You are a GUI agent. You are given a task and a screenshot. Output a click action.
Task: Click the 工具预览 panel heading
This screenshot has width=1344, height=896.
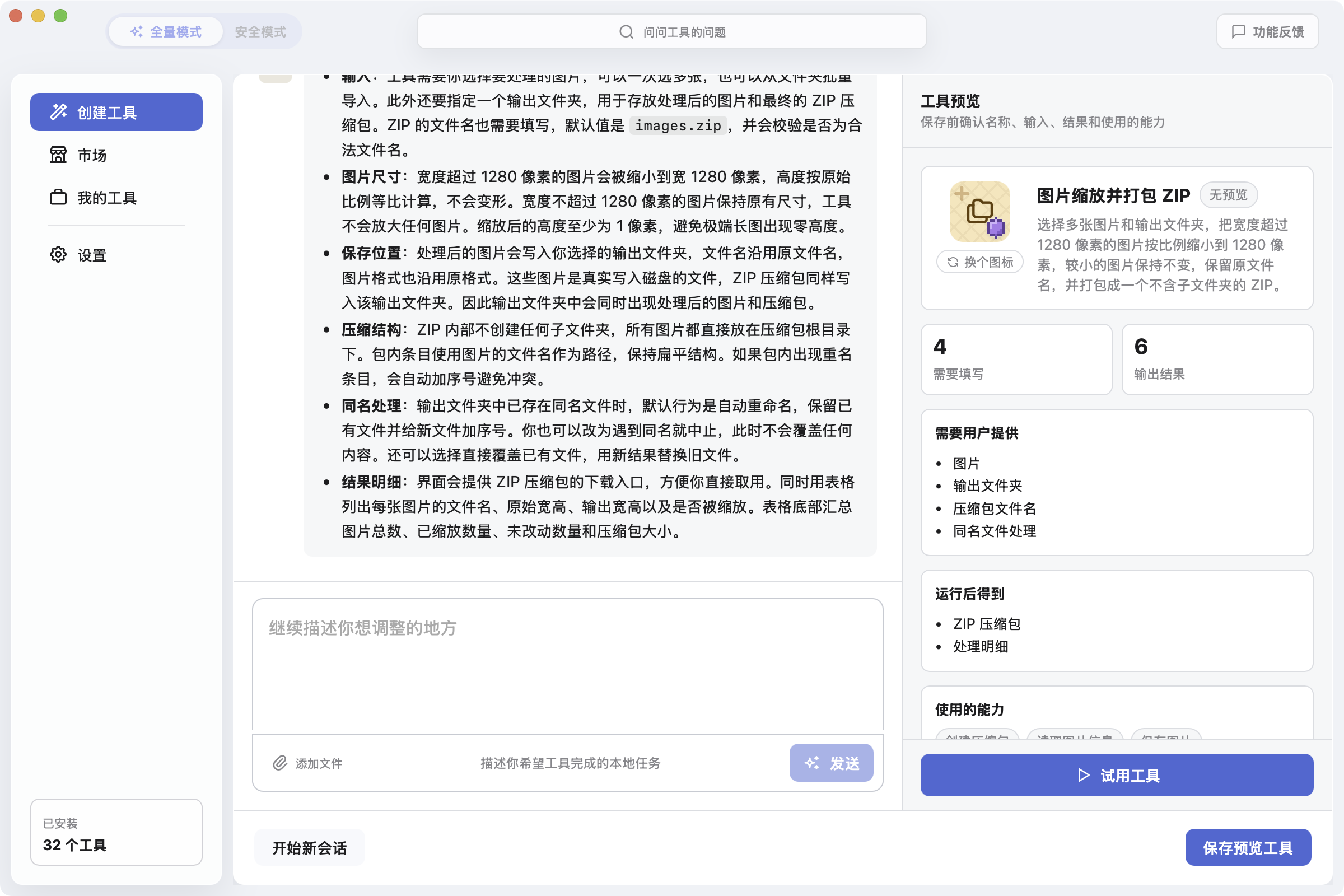950,101
